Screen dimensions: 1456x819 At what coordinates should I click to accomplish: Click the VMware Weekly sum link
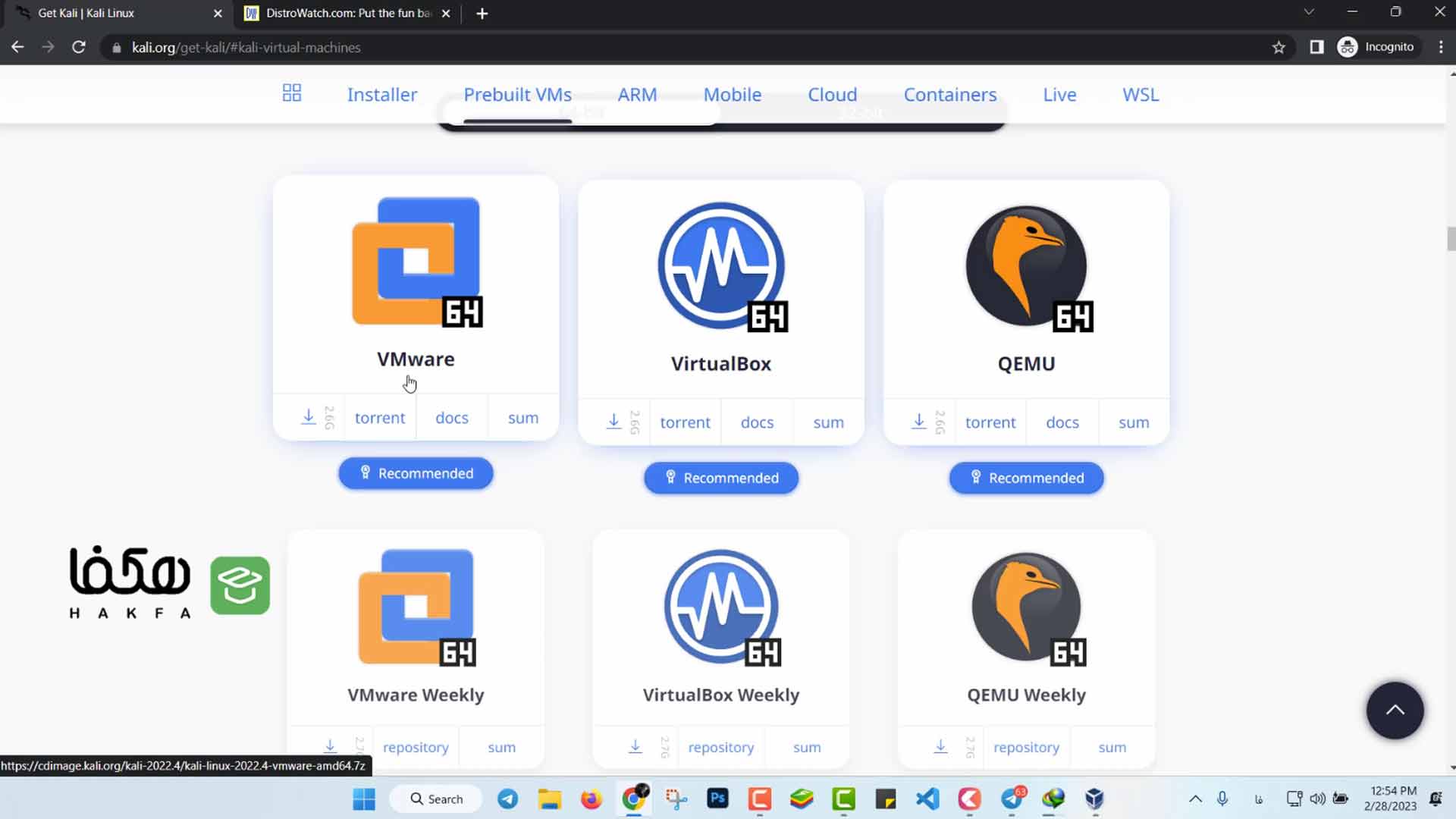[501, 747]
